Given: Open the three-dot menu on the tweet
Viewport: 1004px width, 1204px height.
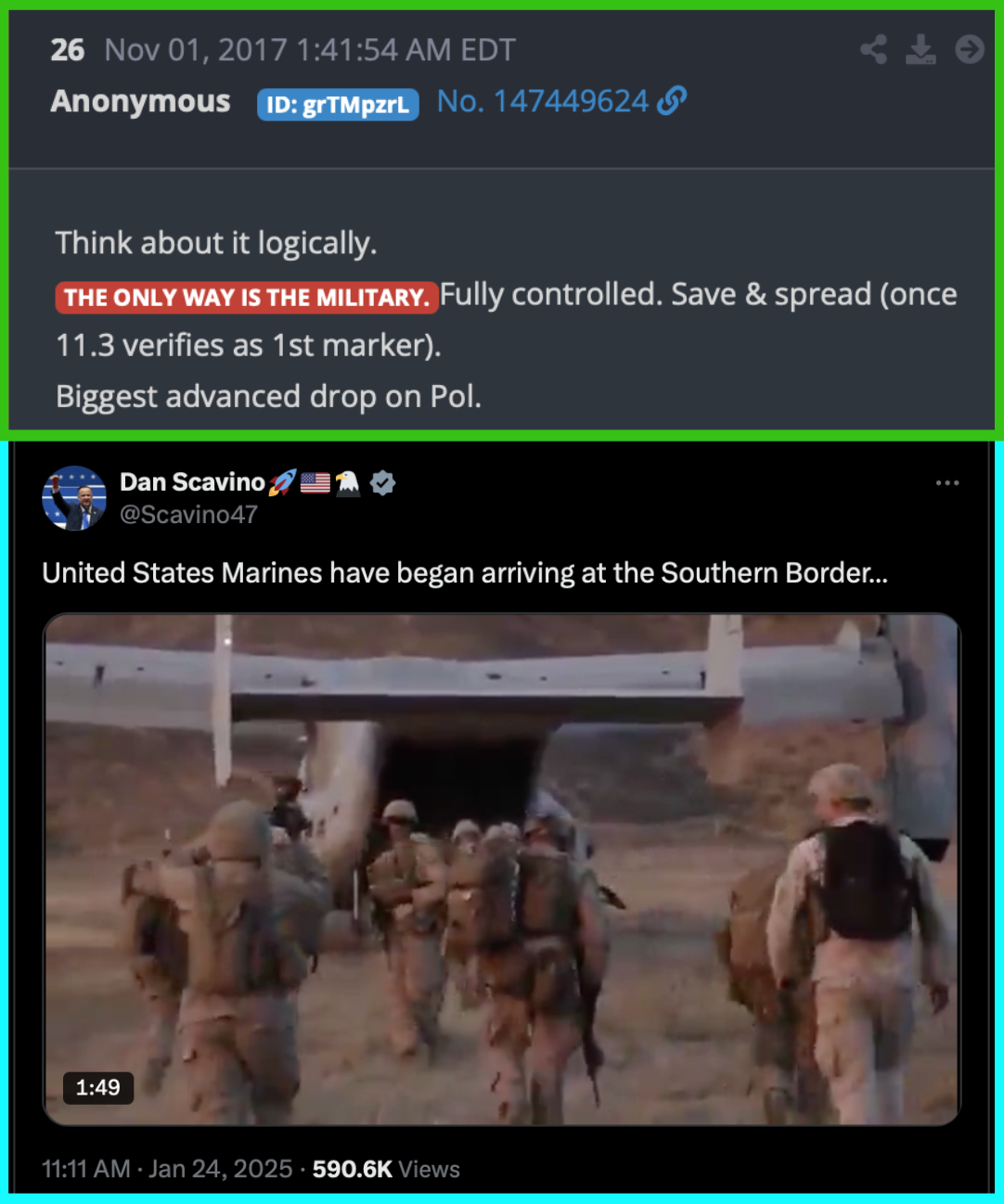Looking at the screenshot, I should 947,483.
